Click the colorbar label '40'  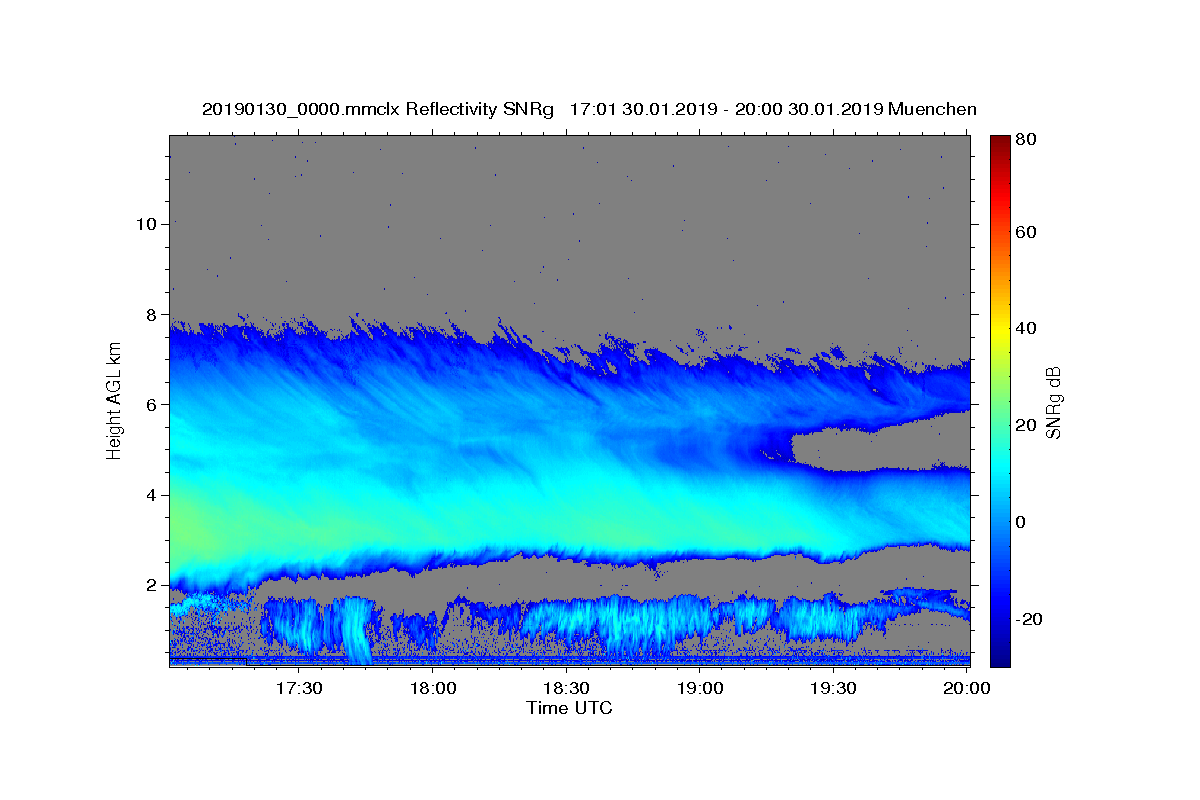[x=1028, y=328]
